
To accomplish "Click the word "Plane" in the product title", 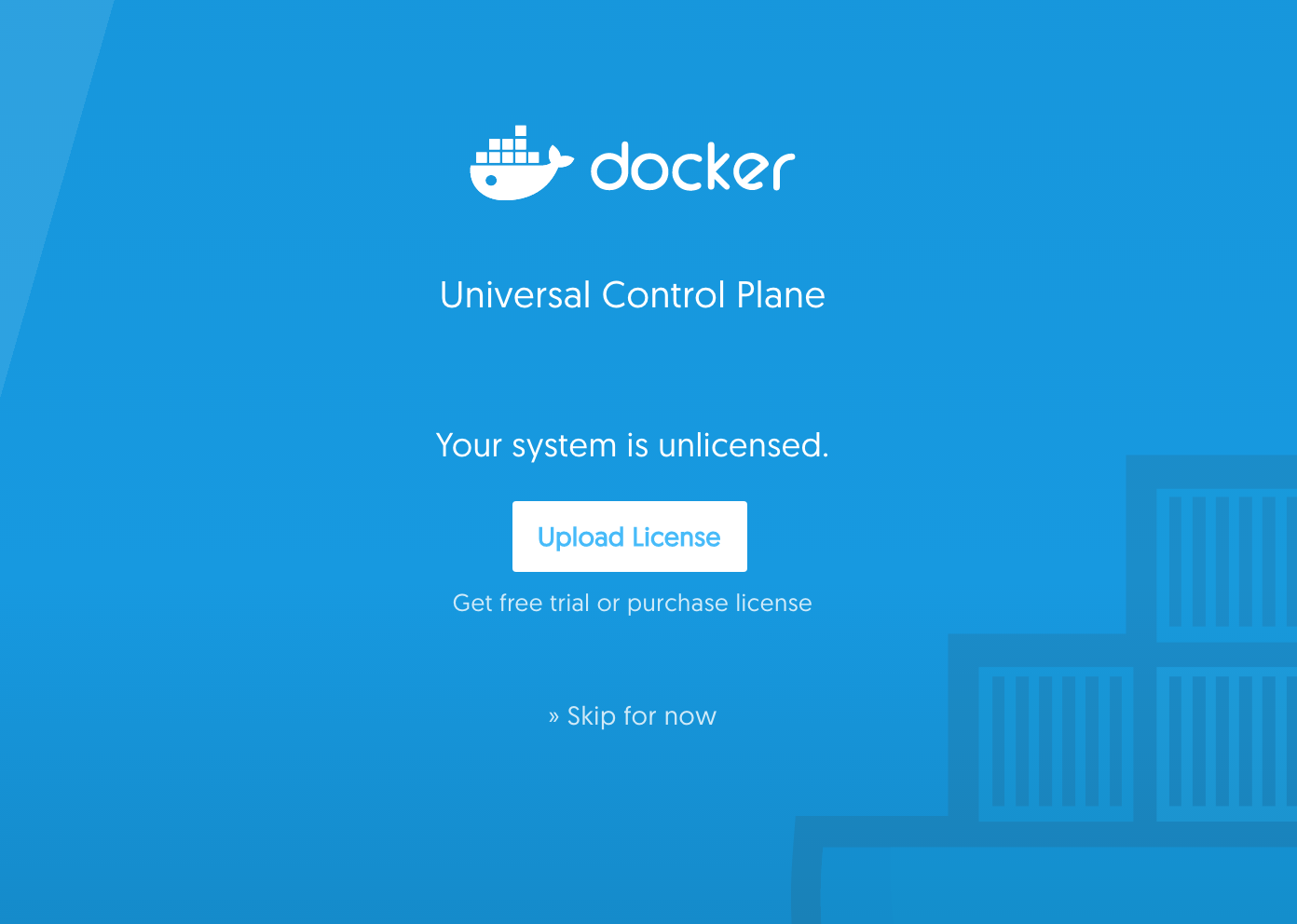I will [781, 295].
